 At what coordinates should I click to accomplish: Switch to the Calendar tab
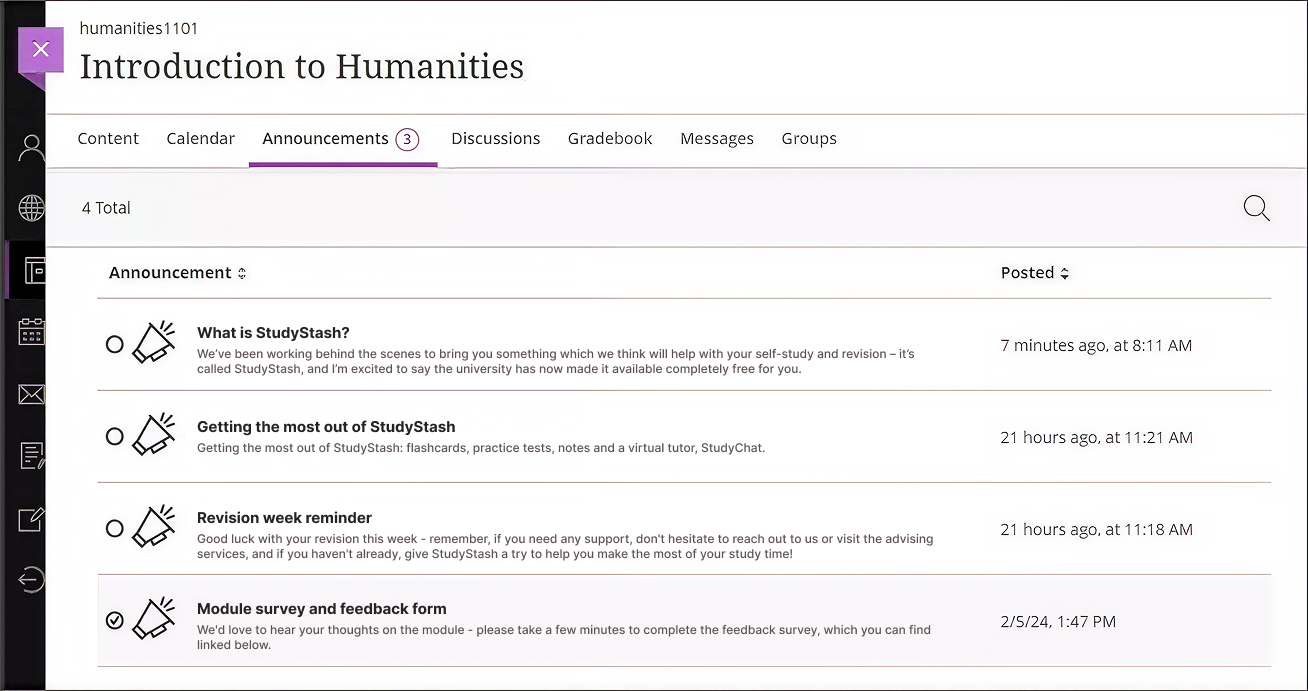point(201,139)
